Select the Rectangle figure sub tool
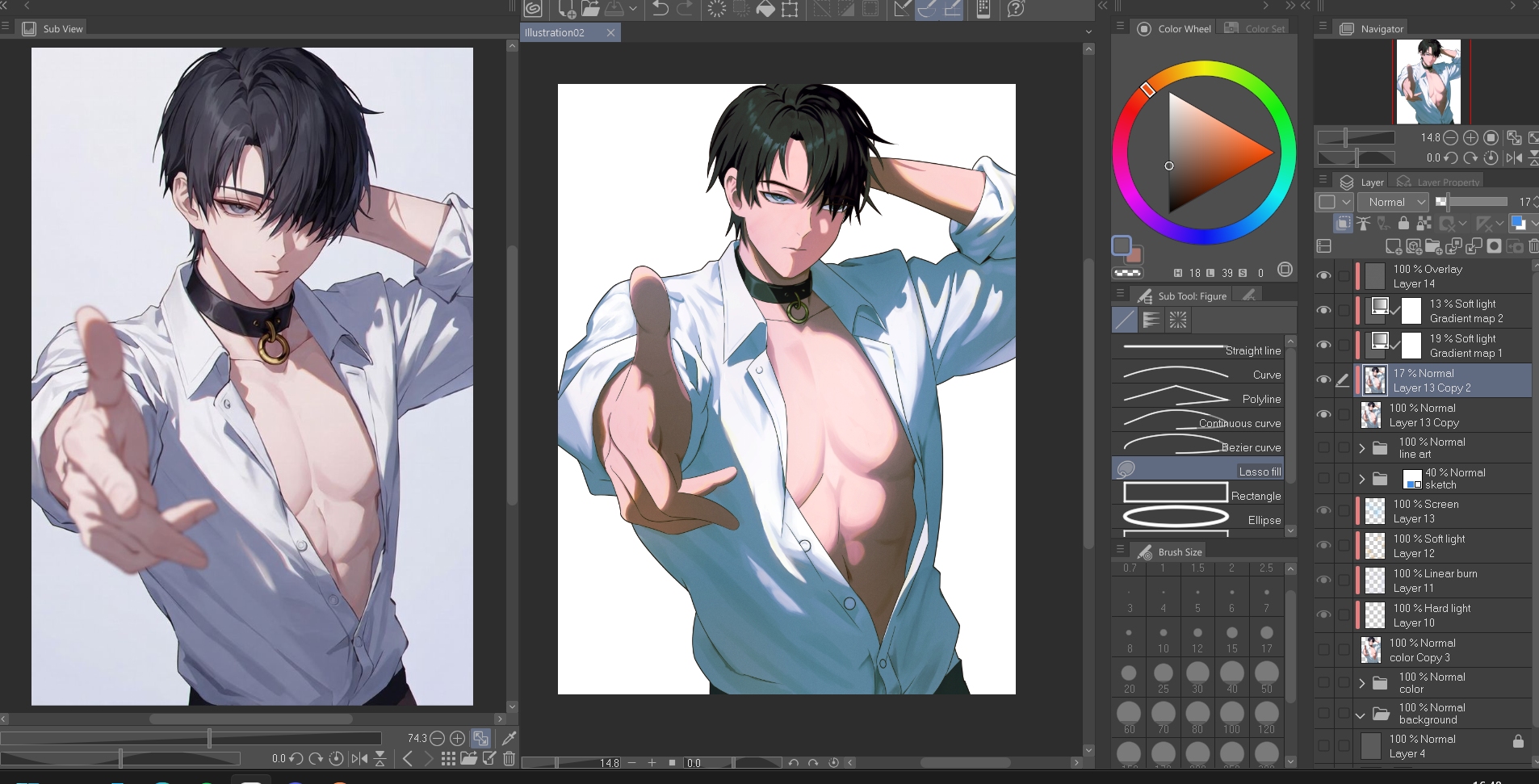Image resolution: width=1539 pixels, height=784 pixels. point(1198,495)
